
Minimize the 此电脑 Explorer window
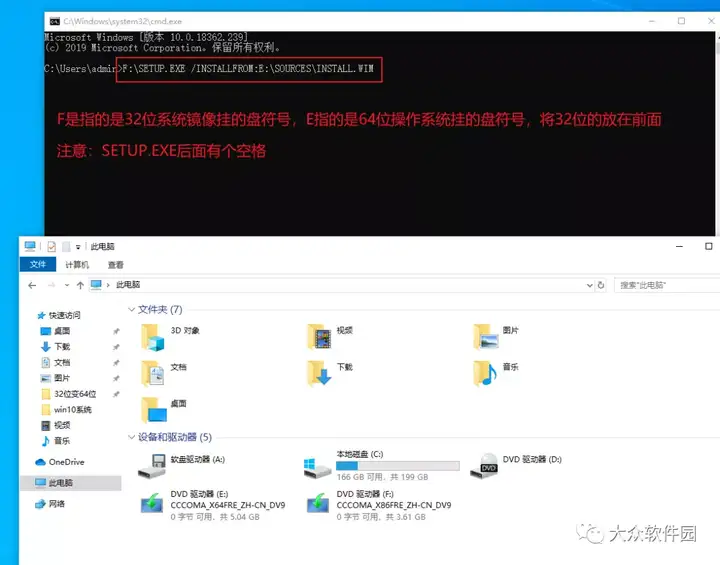tap(680, 247)
